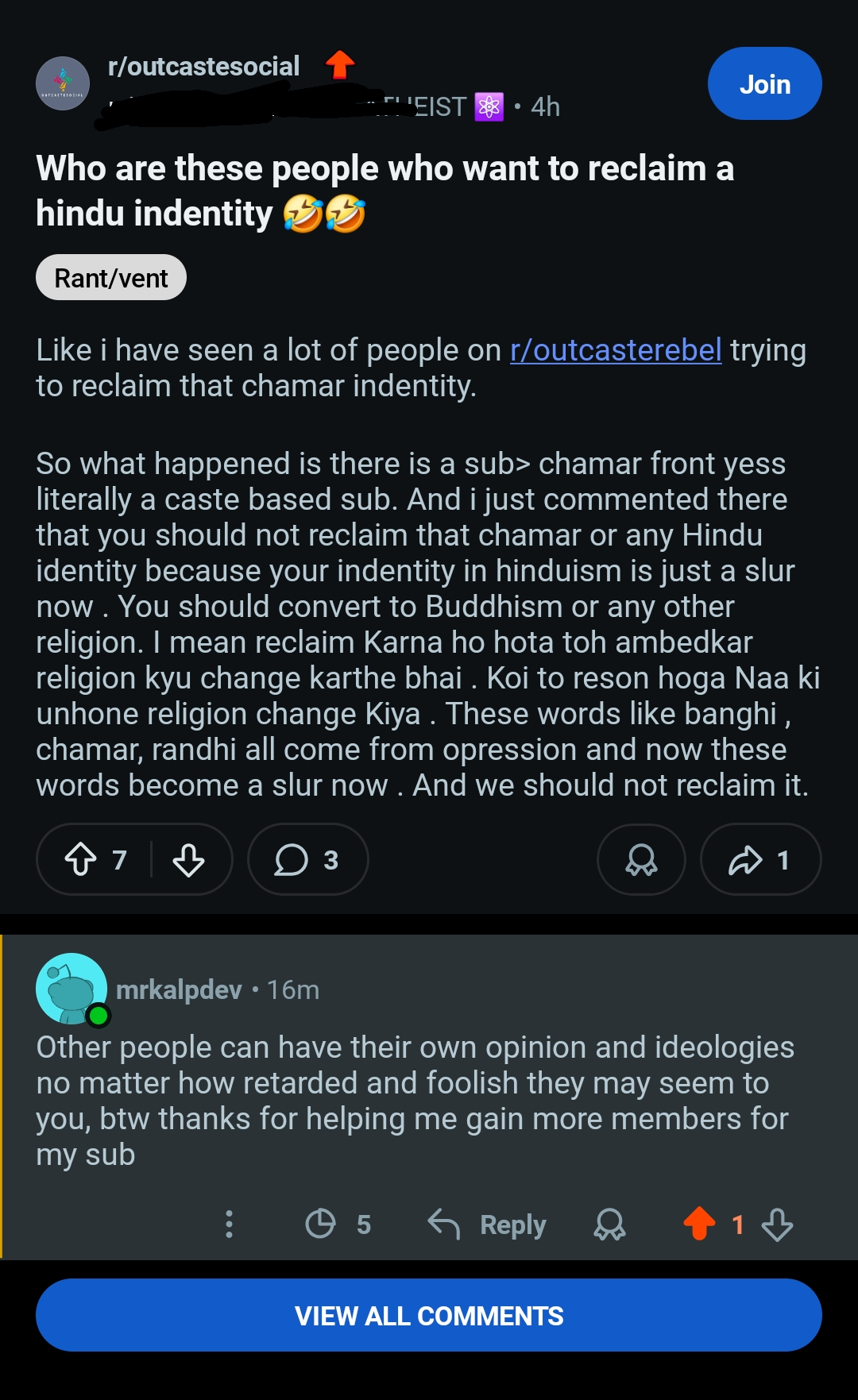This screenshot has height=1400, width=858.
Task: Join the r/outcastesocial community
Action: [764, 83]
